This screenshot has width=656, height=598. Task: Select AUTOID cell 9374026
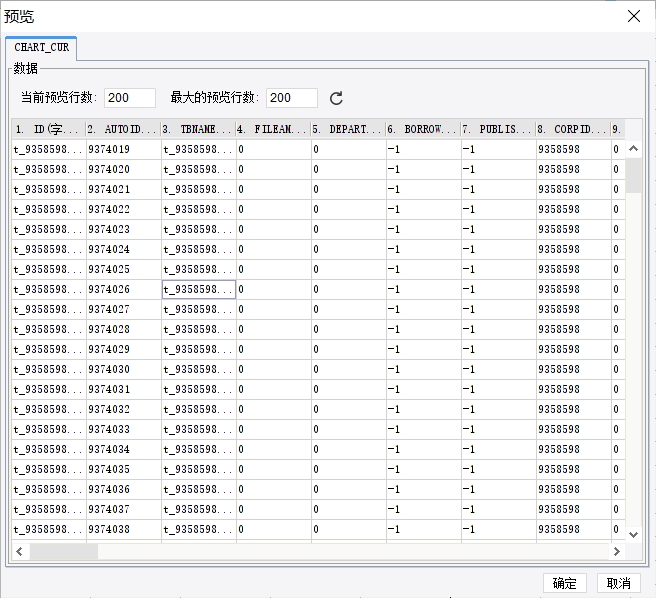(124, 290)
